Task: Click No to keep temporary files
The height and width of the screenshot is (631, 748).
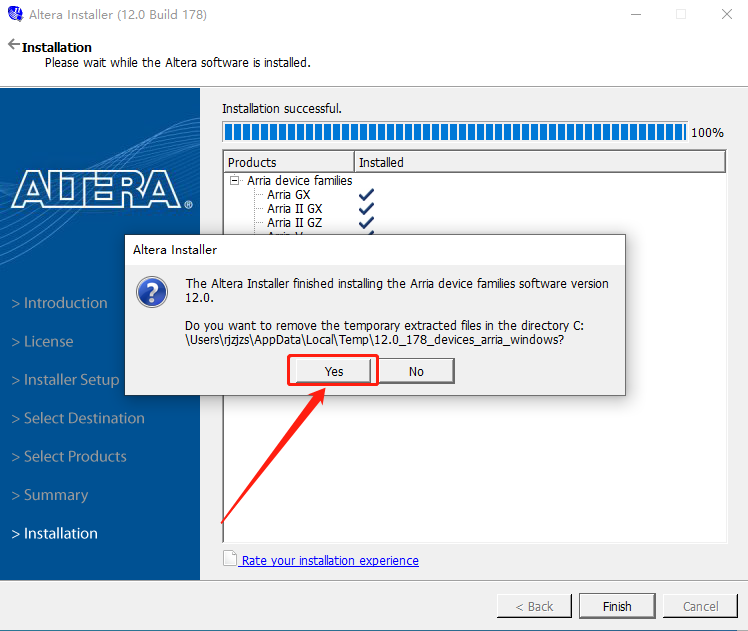Action: (416, 371)
